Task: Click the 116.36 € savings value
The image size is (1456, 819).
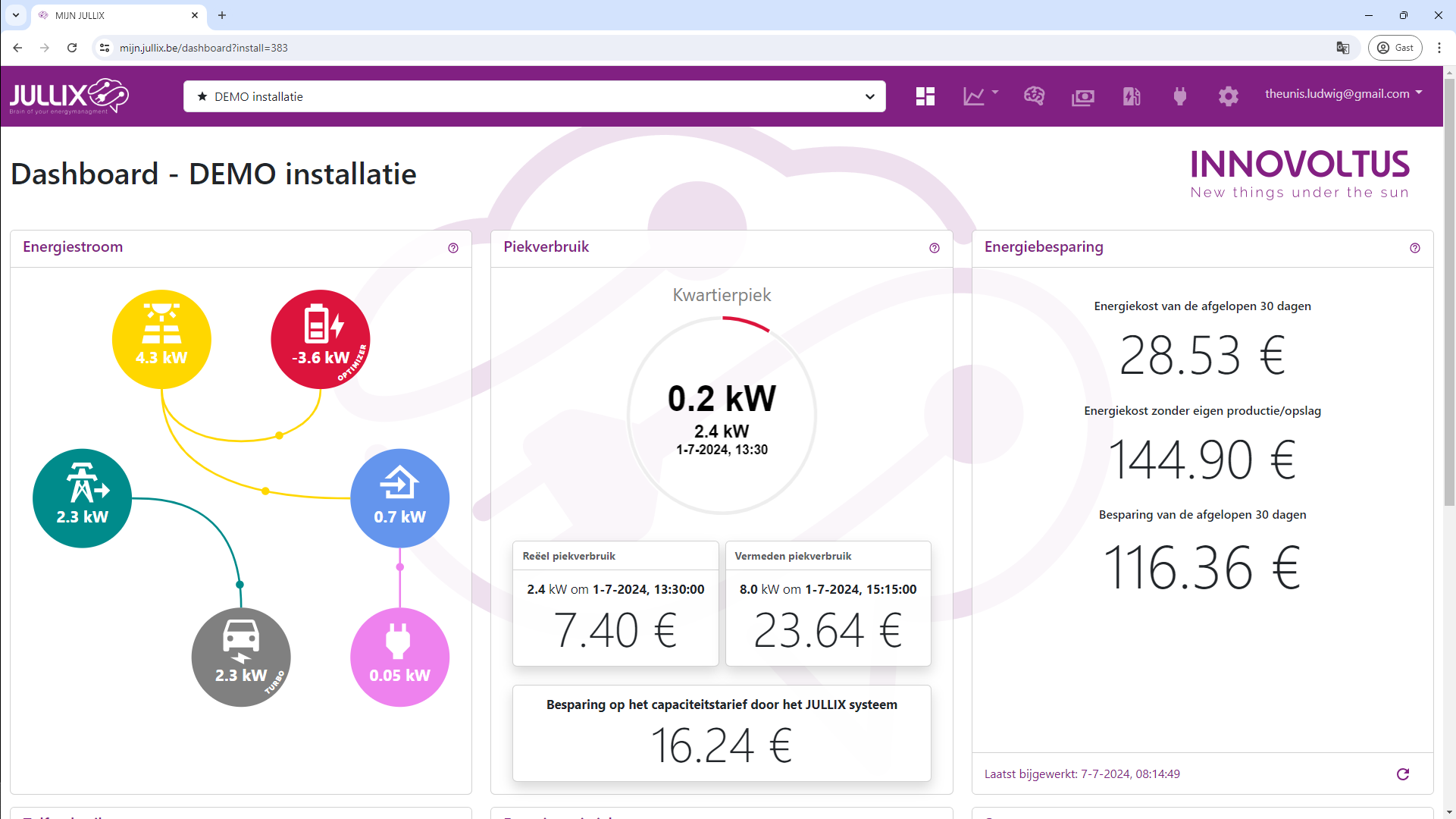Action: pyautogui.click(x=1202, y=567)
